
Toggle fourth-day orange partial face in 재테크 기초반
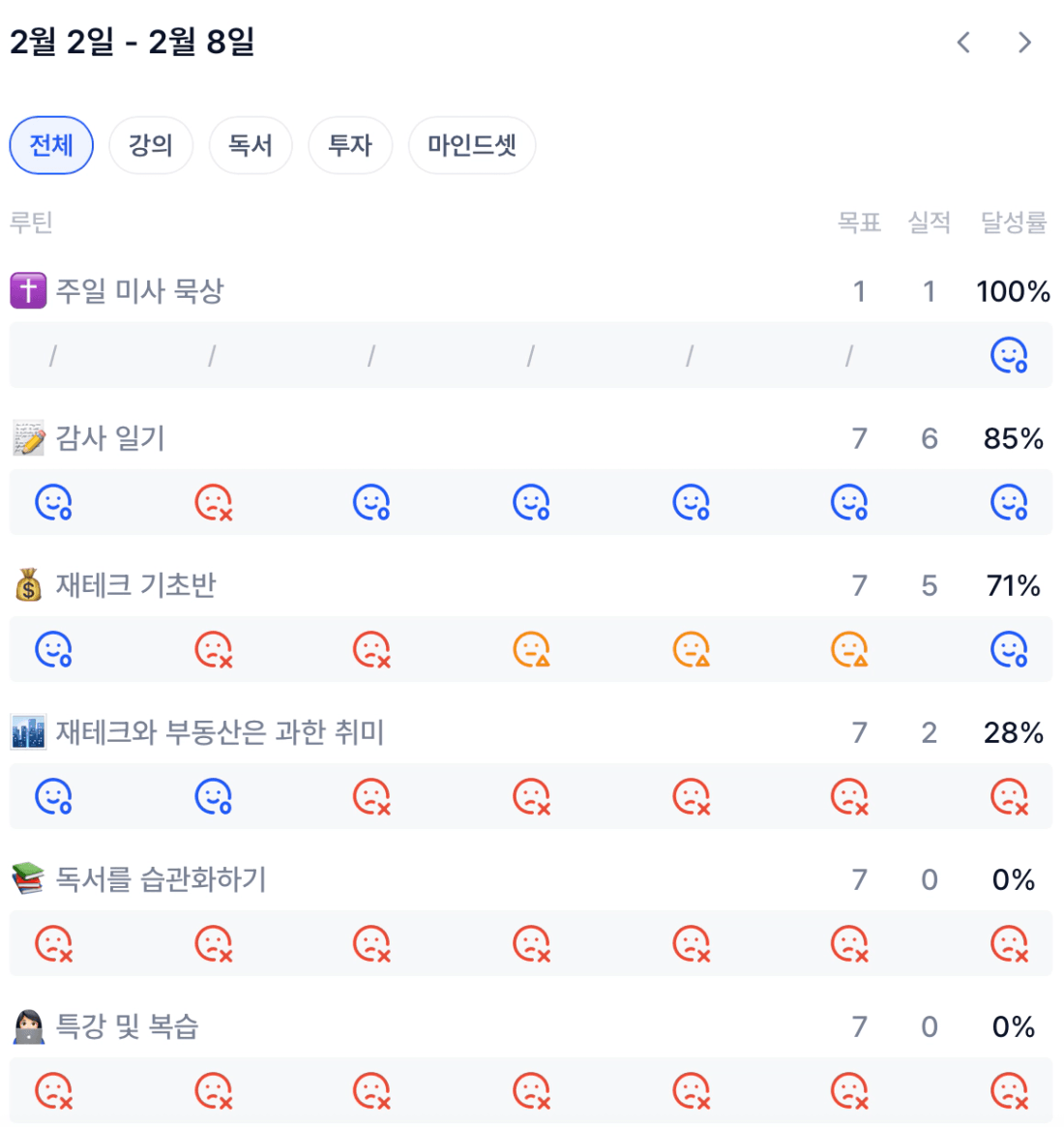click(x=531, y=650)
